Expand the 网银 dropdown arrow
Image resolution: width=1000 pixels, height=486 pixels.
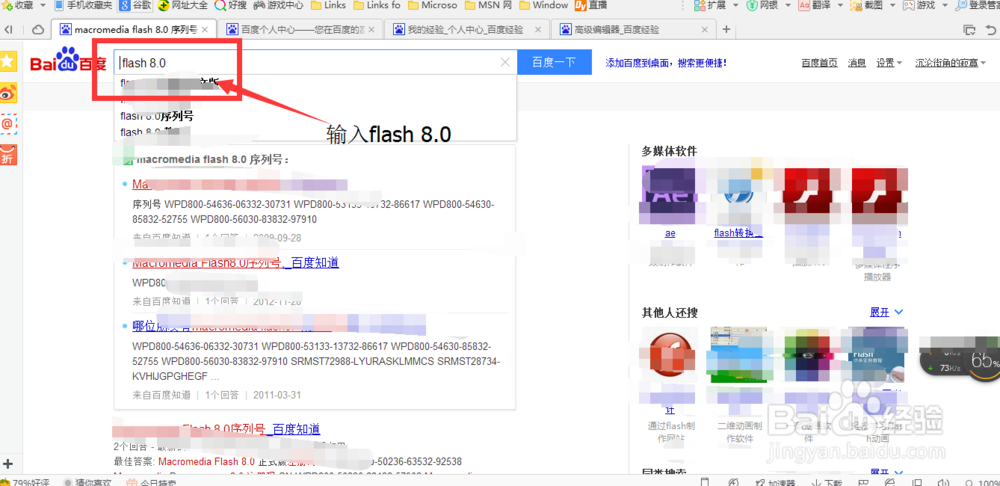(x=788, y=5)
